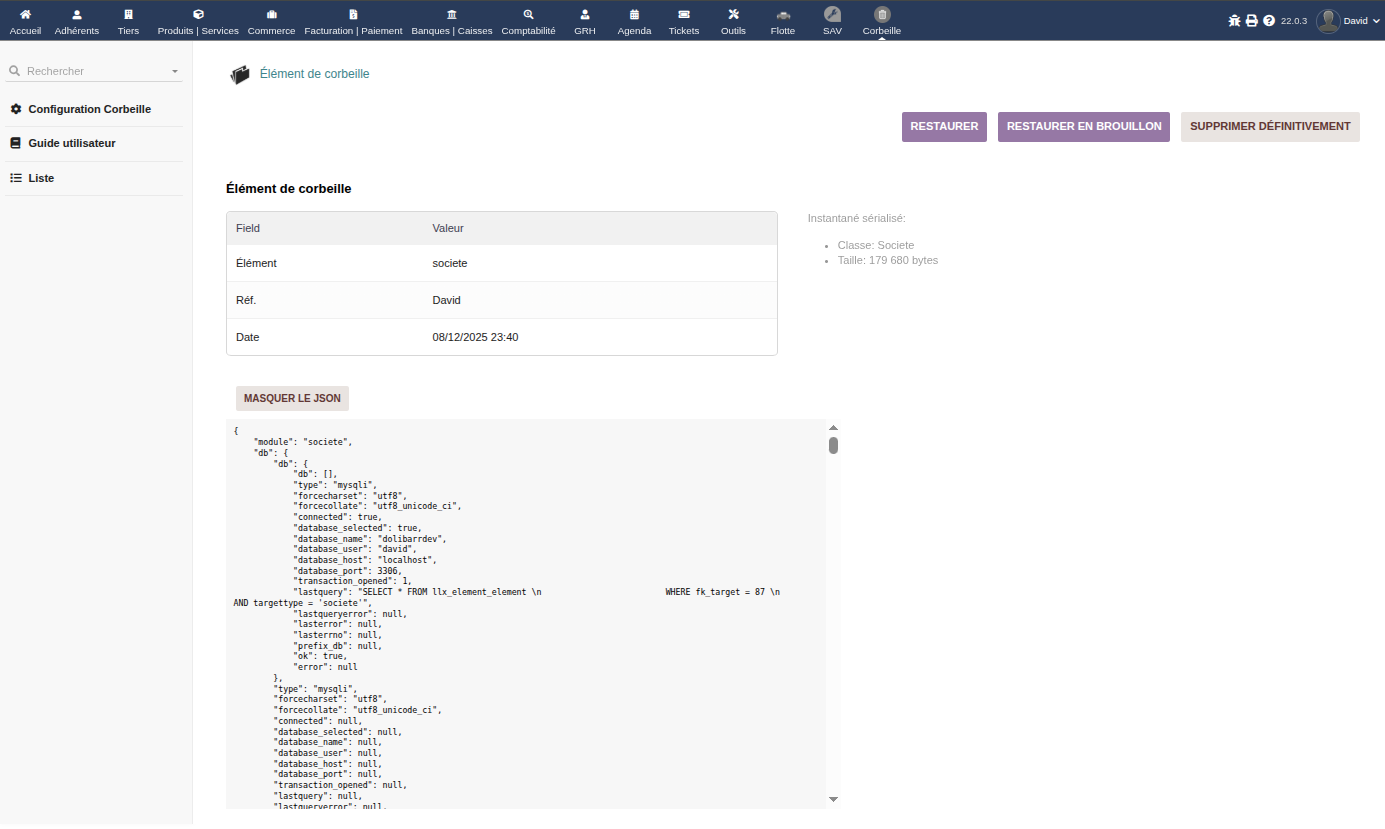Open the help question mark icon
Viewport: 1385px width, 829px height.
coord(1269,21)
